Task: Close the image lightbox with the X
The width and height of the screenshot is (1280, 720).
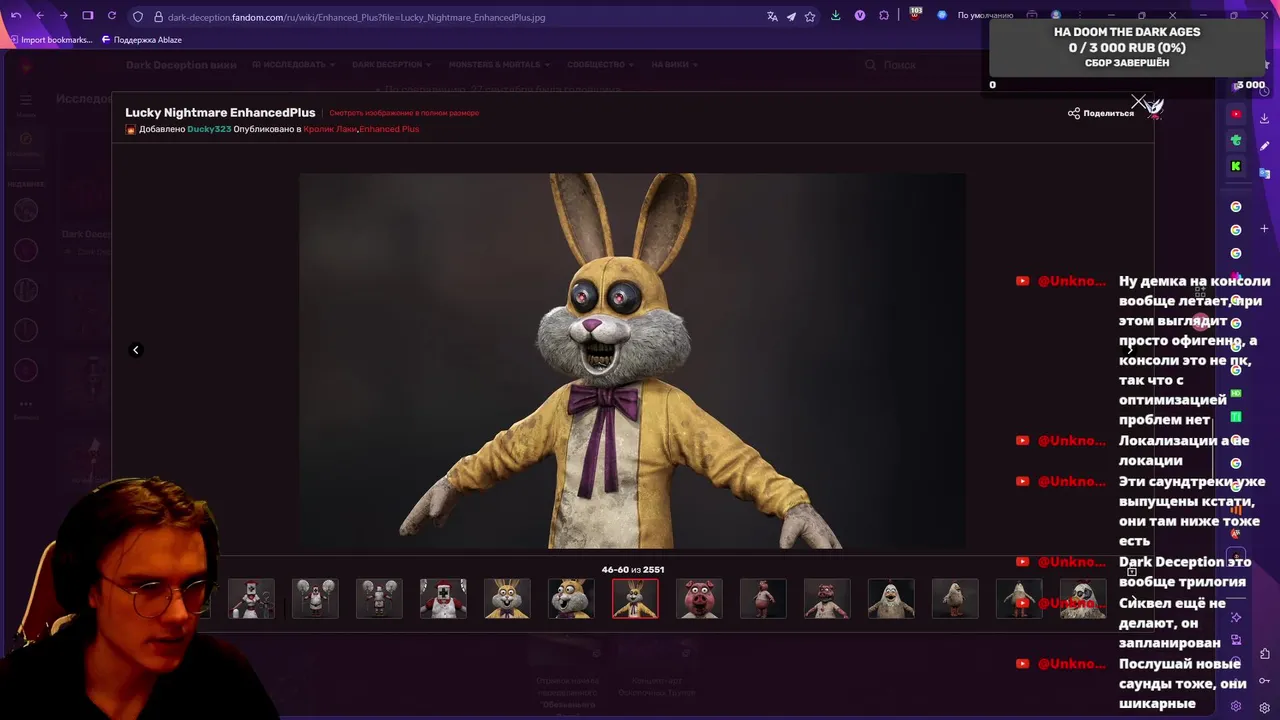Action: click(x=1138, y=102)
